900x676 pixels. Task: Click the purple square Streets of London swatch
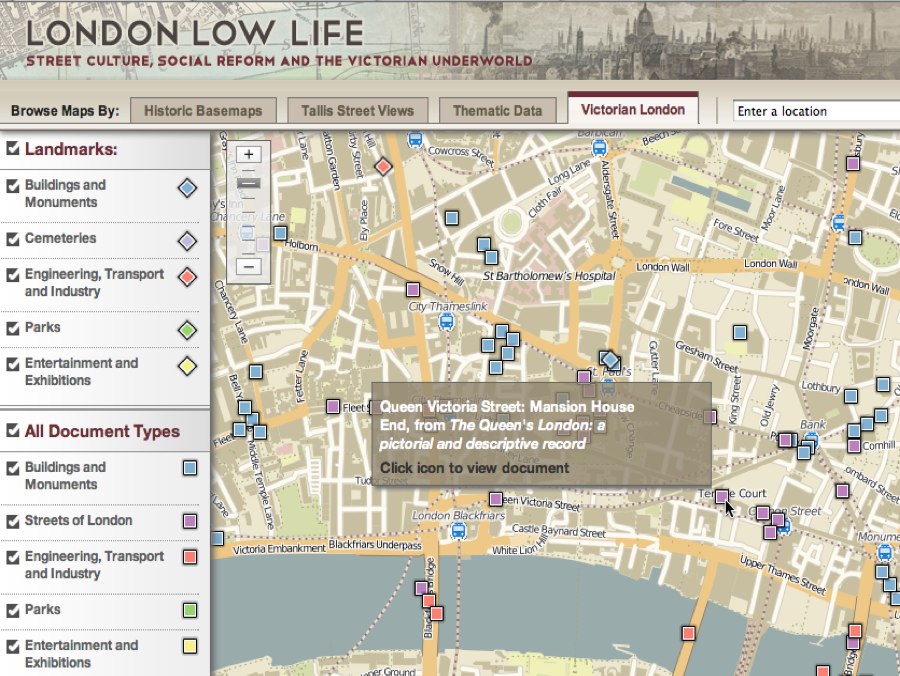coord(190,521)
